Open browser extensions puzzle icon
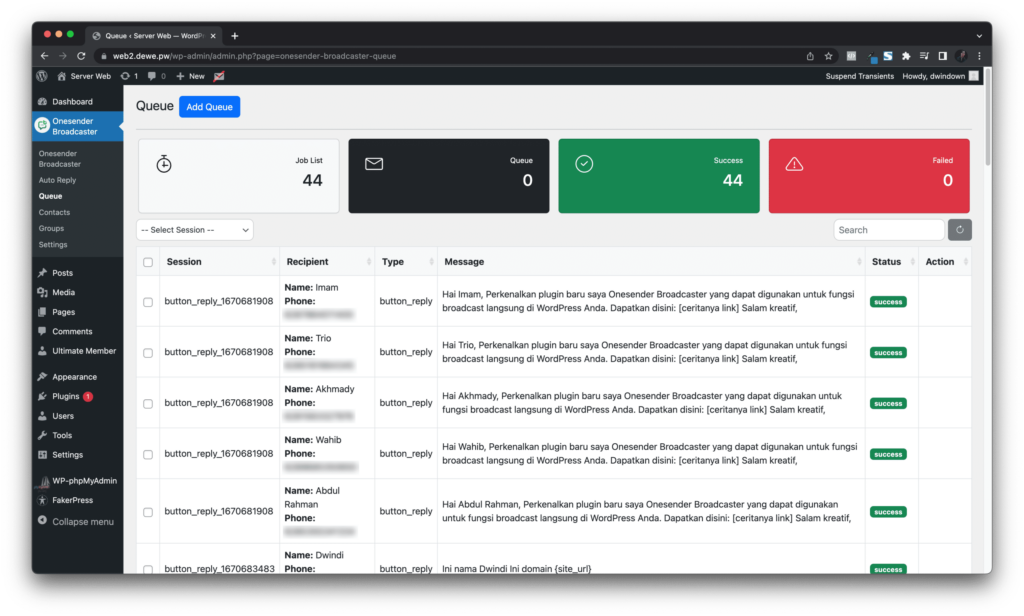 906,56
